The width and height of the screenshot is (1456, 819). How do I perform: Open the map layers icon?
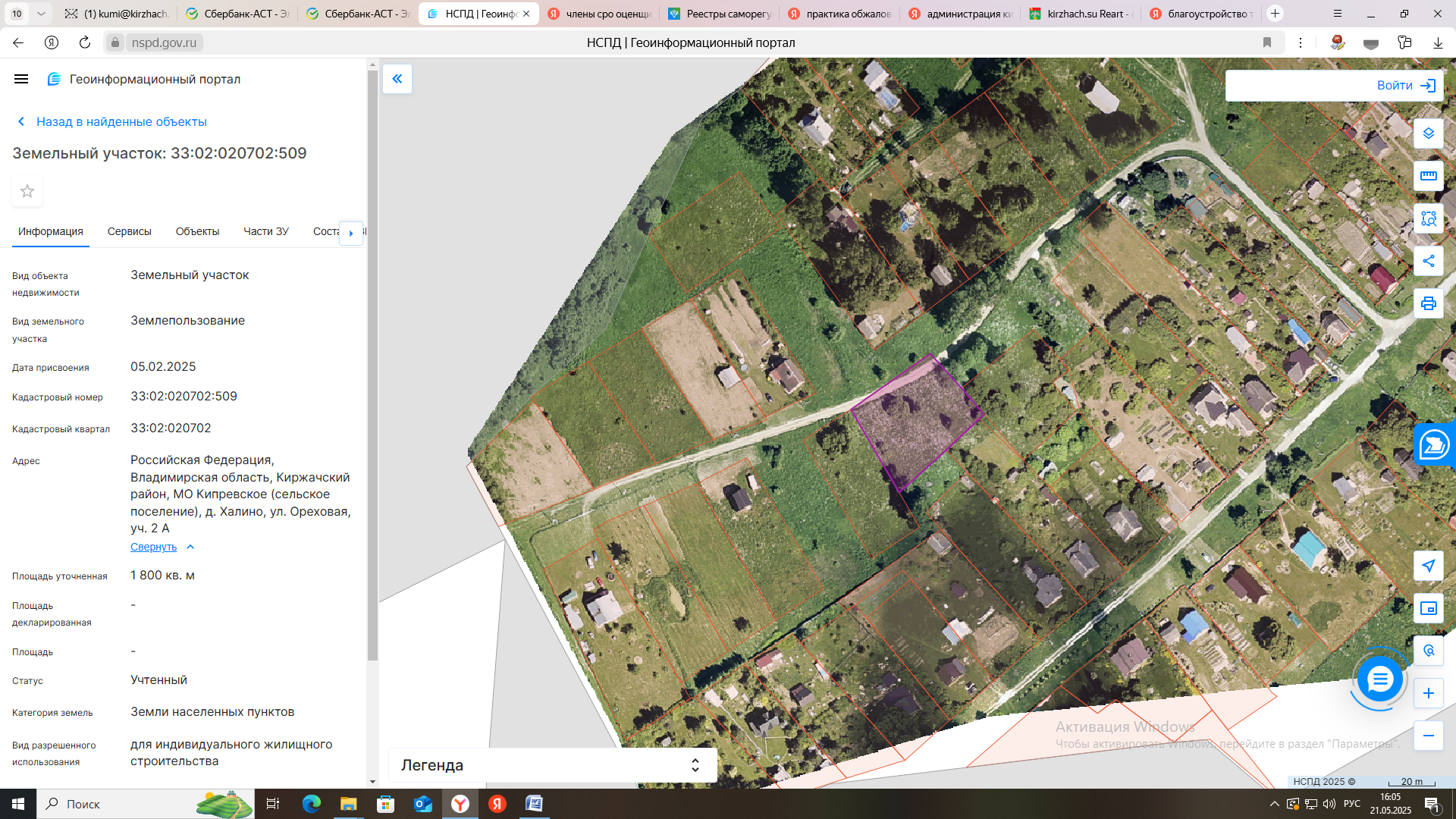coord(1428,133)
